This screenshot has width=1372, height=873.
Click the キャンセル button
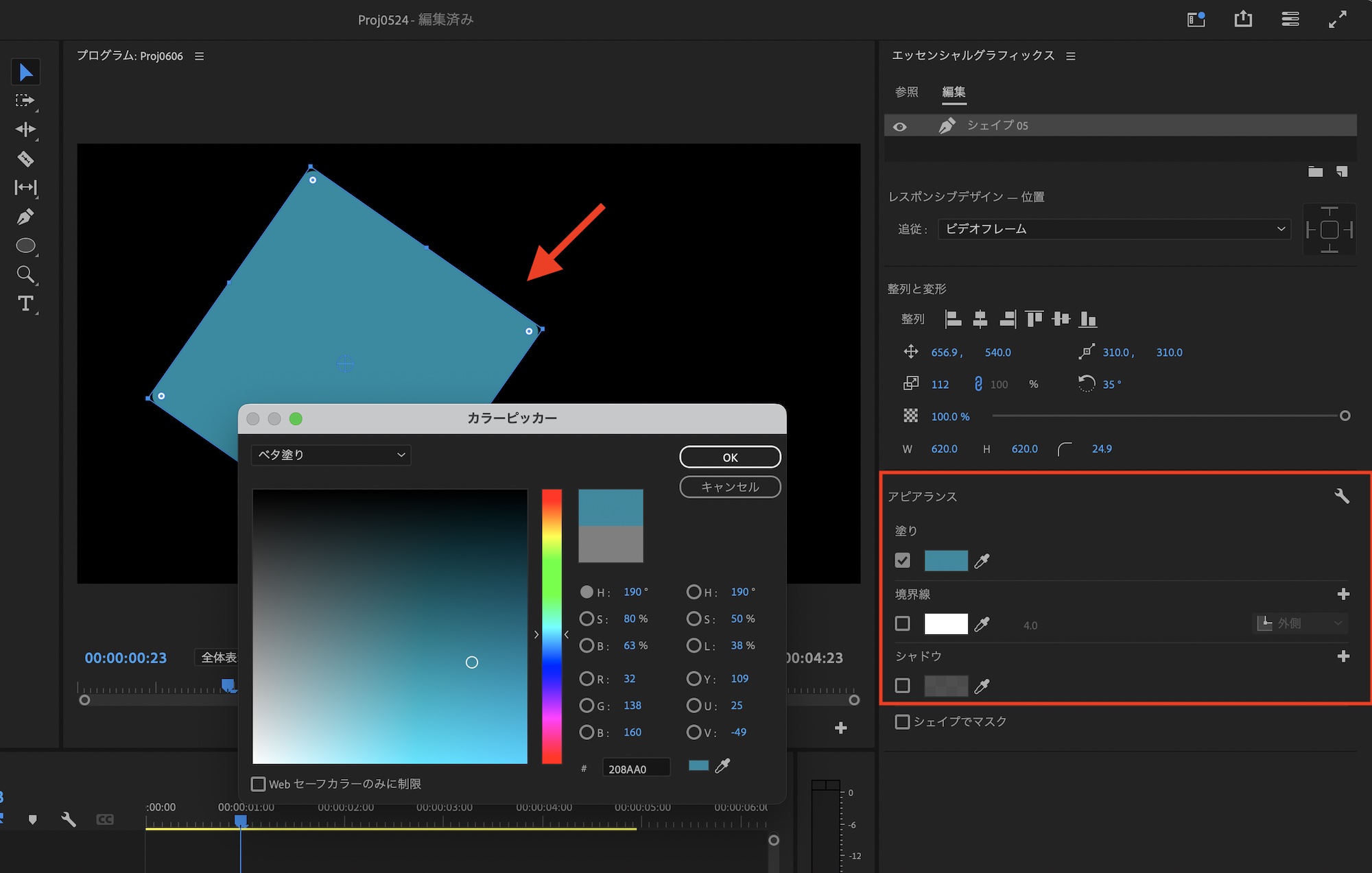pos(730,487)
